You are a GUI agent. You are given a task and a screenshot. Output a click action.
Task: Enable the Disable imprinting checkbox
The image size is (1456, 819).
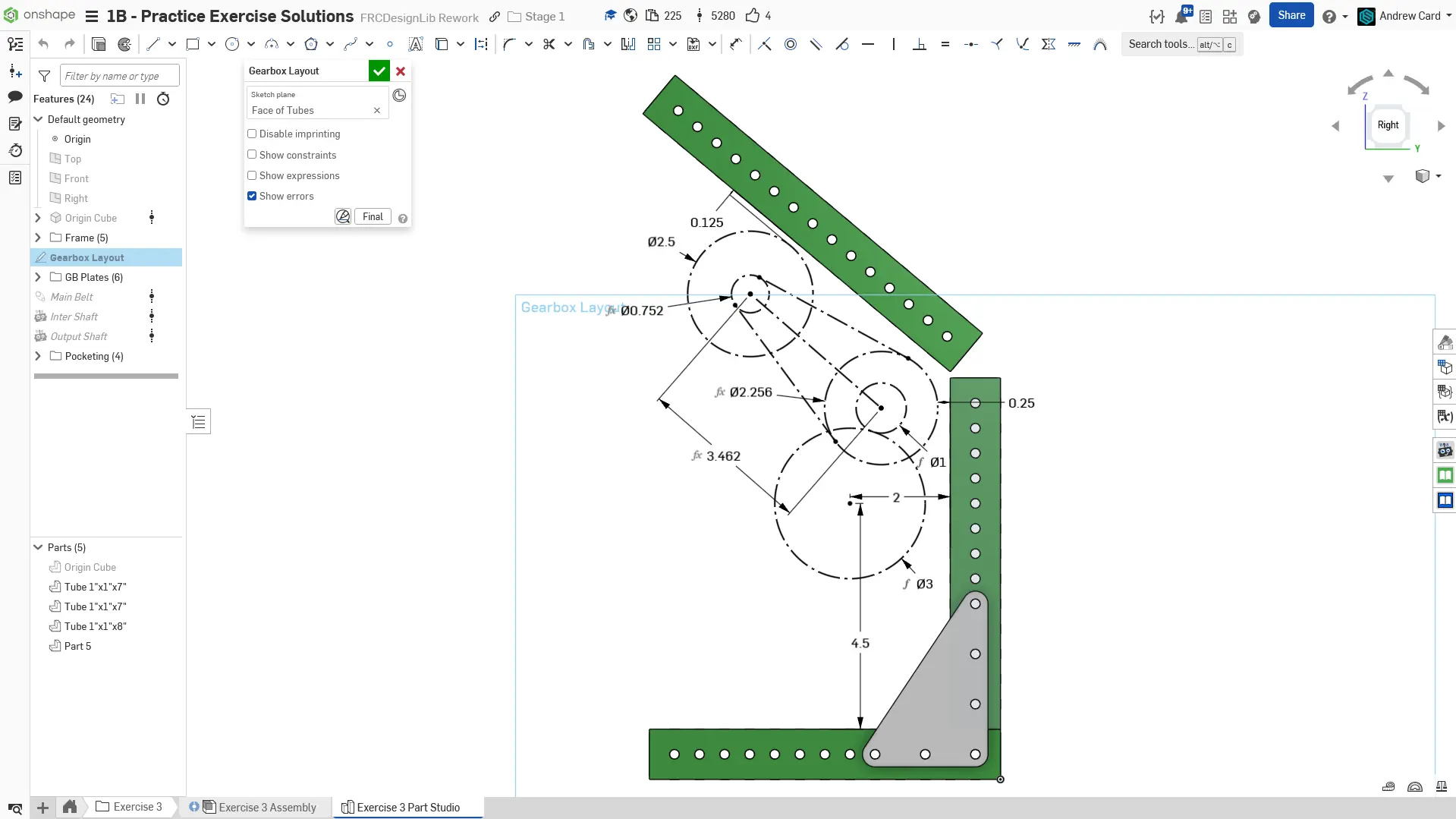(x=252, y=134)
